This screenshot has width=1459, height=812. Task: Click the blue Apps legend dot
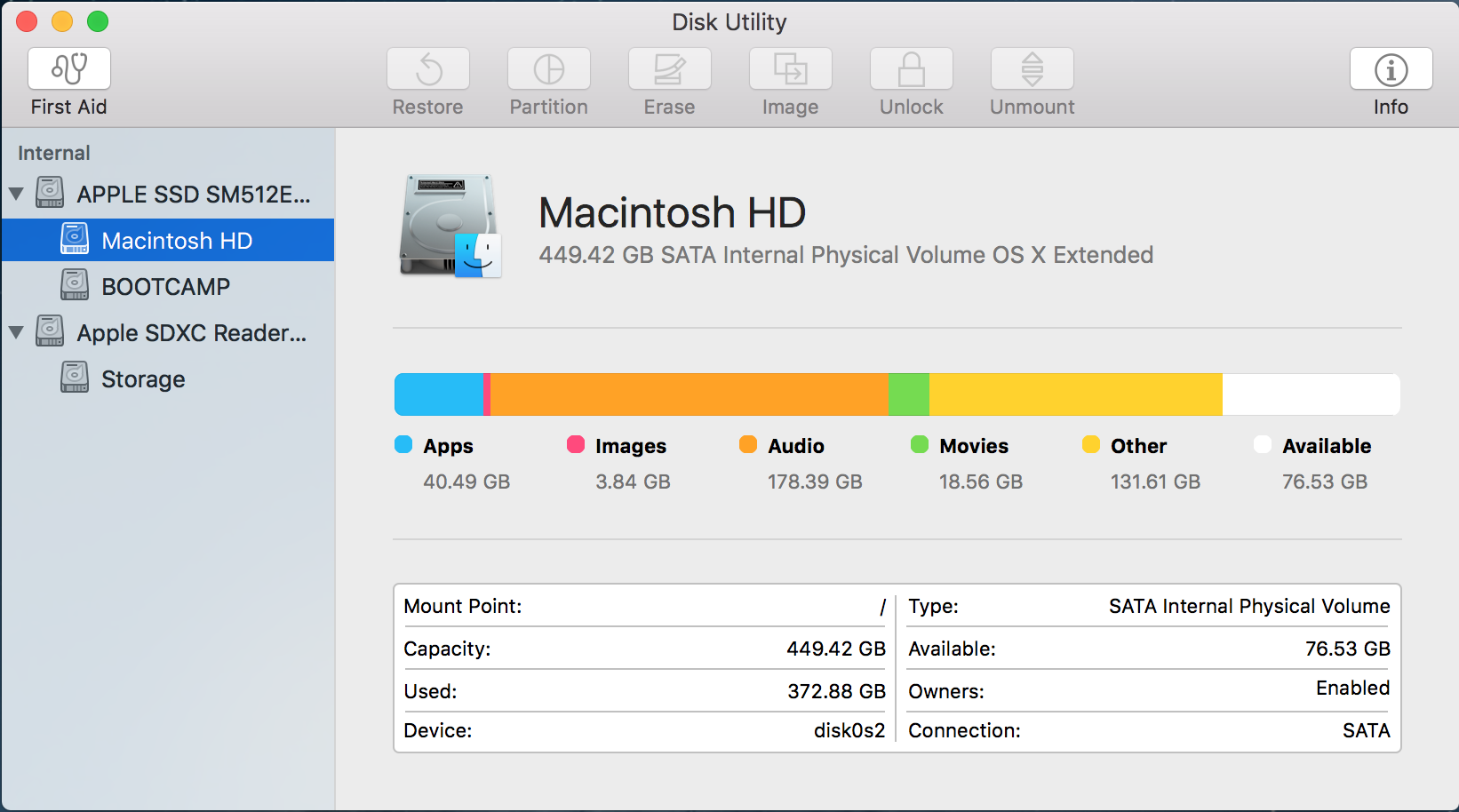403,444
